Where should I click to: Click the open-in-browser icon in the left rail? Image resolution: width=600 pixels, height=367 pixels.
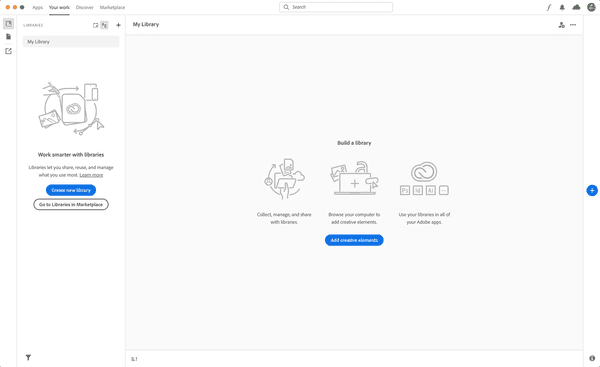8,51
